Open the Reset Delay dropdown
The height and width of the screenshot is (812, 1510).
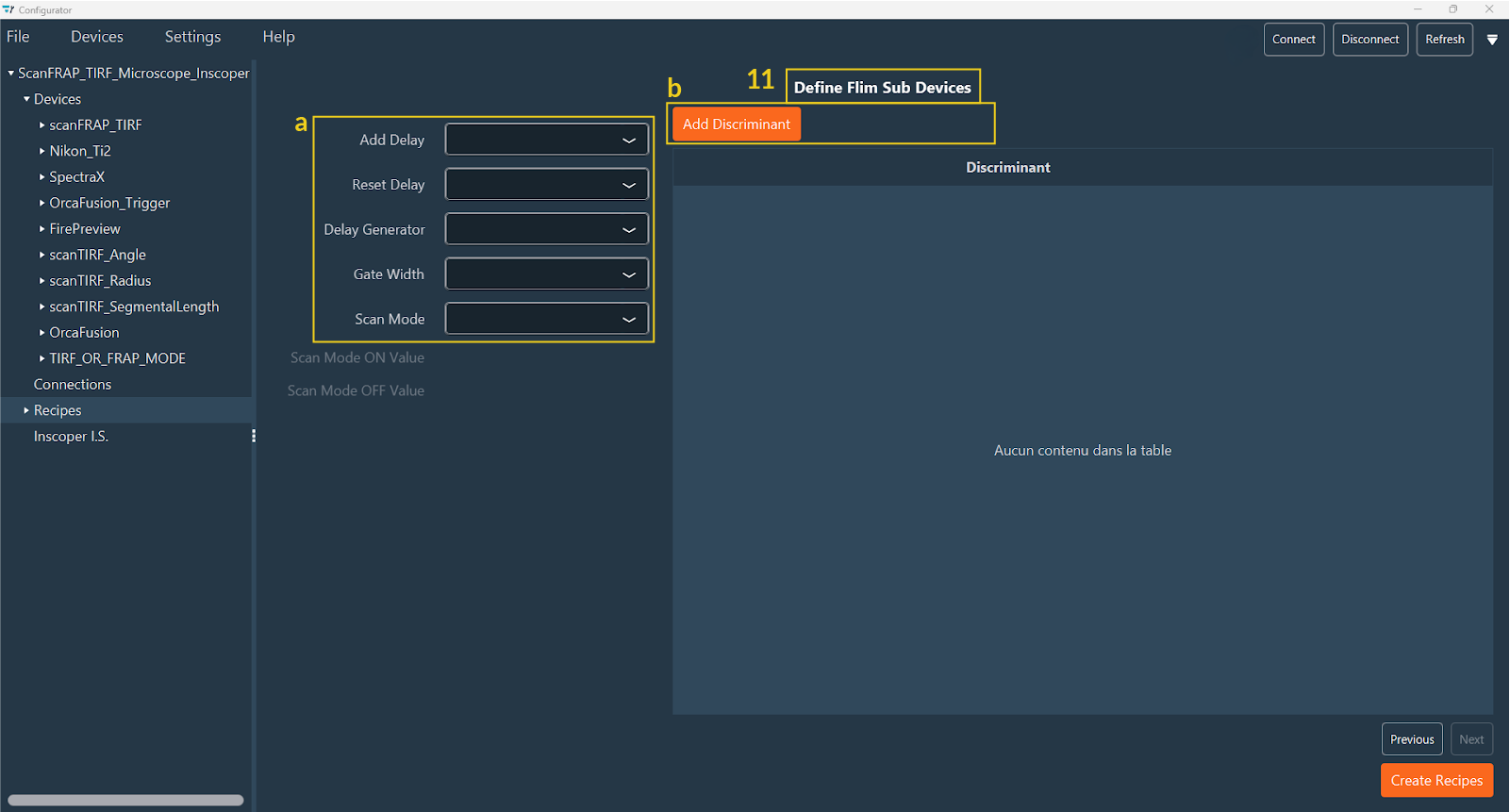547,185
